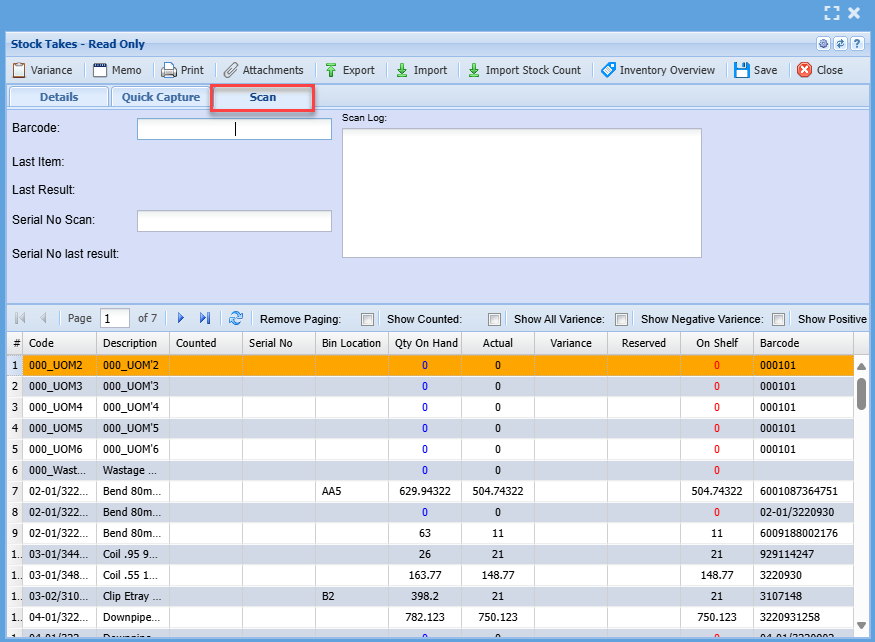Click the Barcode input field
875x642 pixels.
(234, 129)
